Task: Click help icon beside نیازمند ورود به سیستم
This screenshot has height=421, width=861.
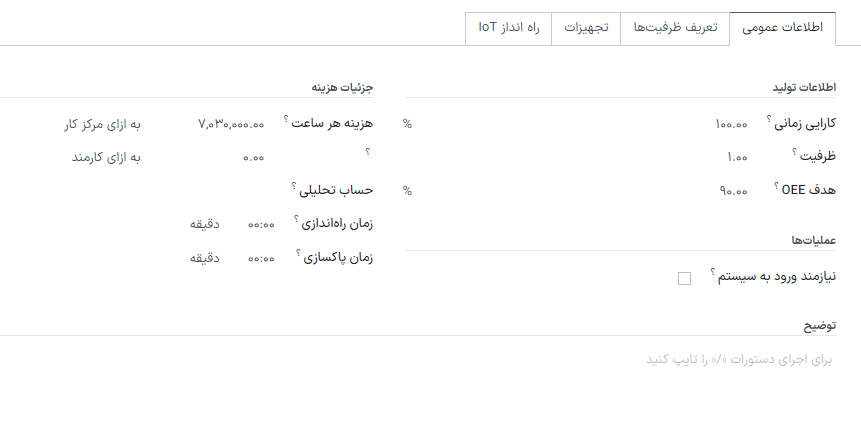Action: click(712, 271)
